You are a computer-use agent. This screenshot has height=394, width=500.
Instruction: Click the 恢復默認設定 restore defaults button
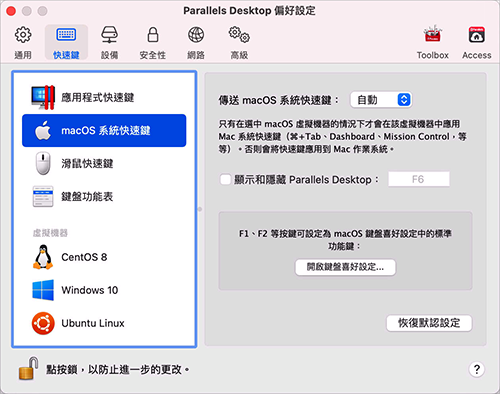coord(429,323)
